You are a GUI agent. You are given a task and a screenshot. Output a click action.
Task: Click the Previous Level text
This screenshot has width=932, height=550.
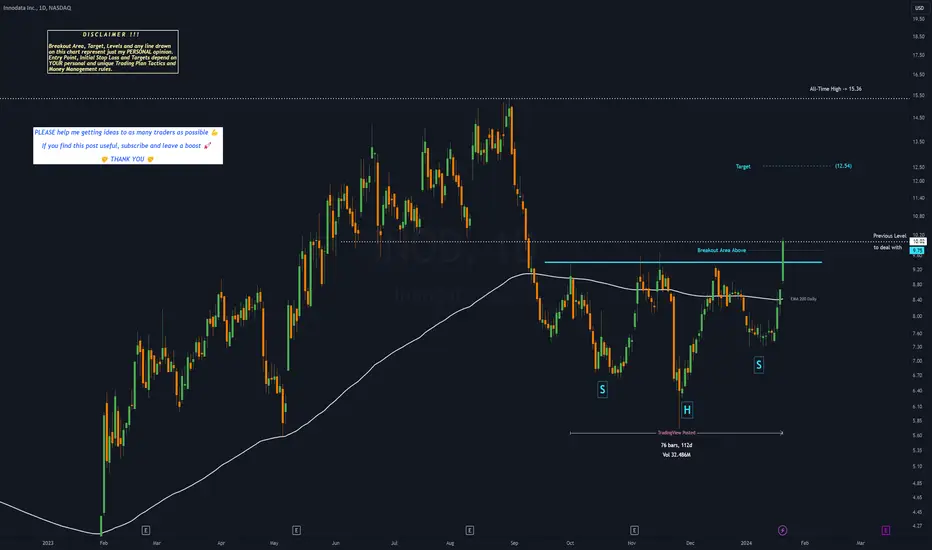pyautogui.click(x=890, y=236)
